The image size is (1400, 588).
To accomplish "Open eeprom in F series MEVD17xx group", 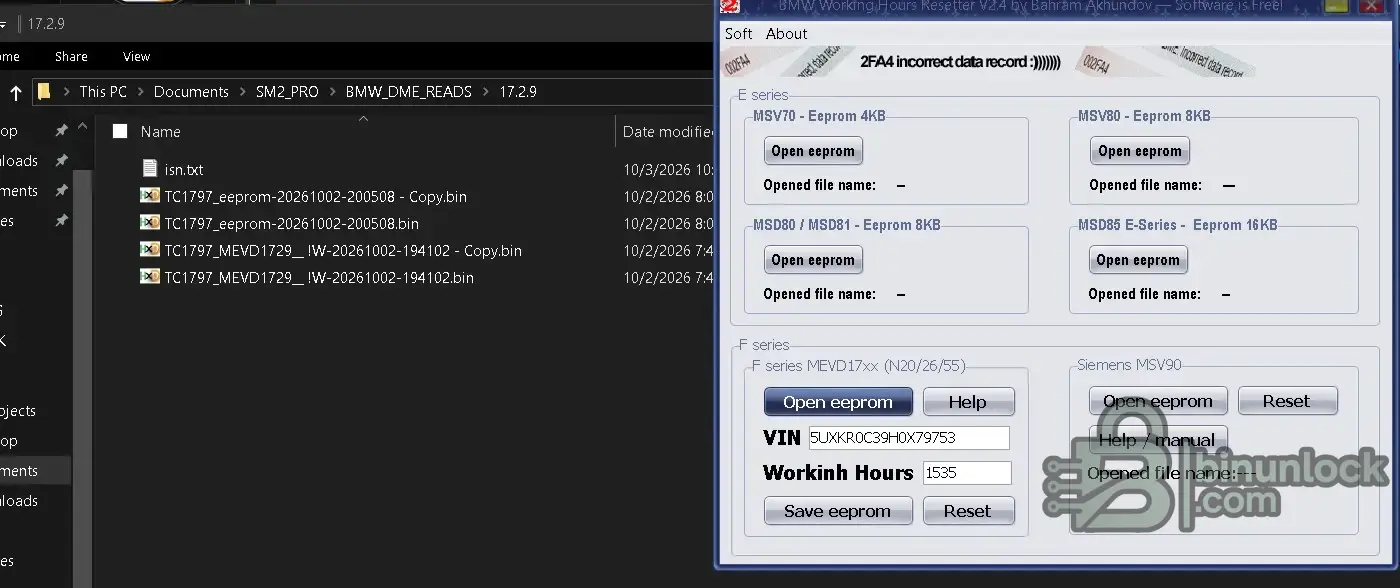I will point(838,402).
